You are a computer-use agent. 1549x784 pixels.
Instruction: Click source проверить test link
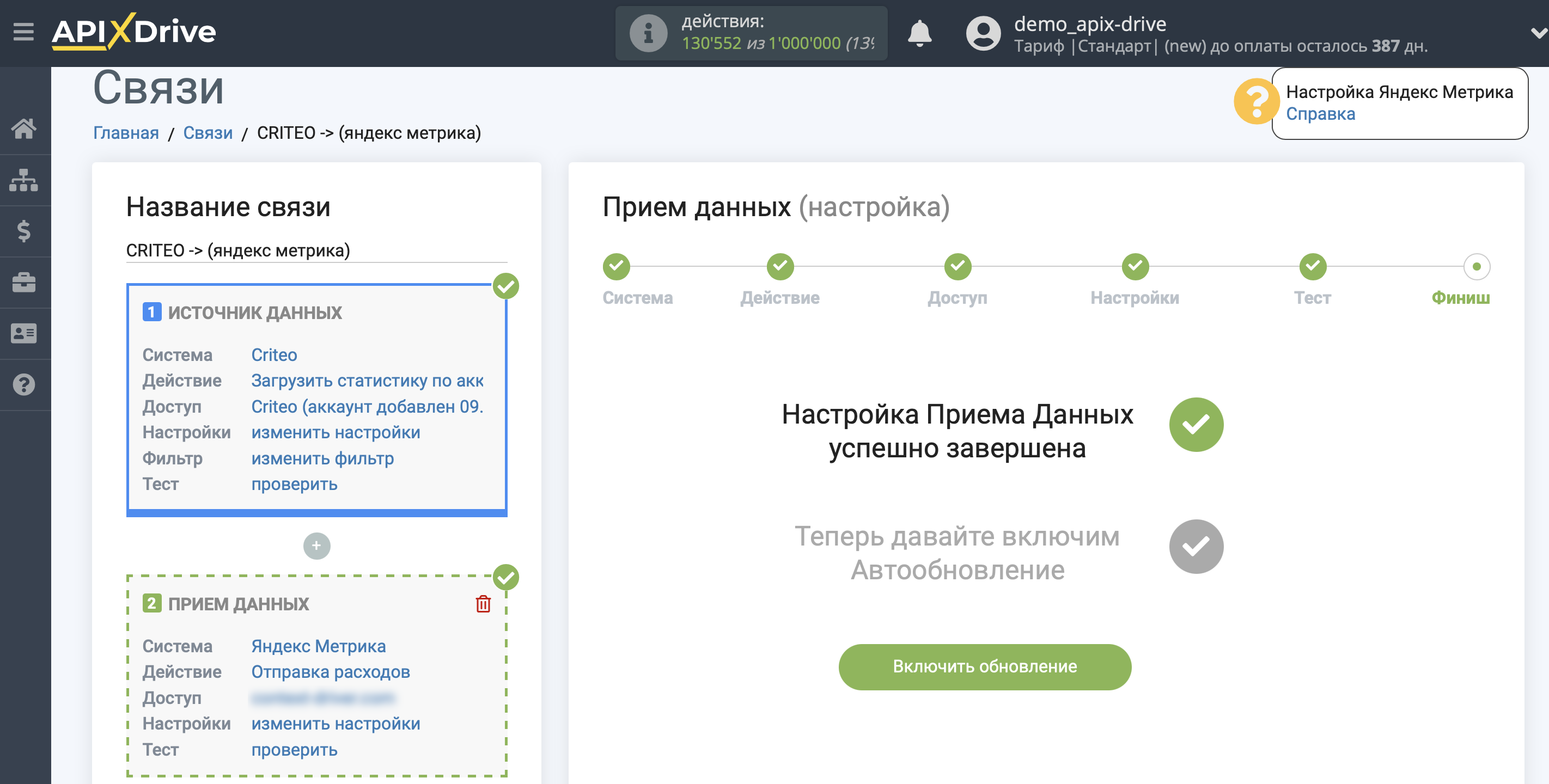coord(294,484)
